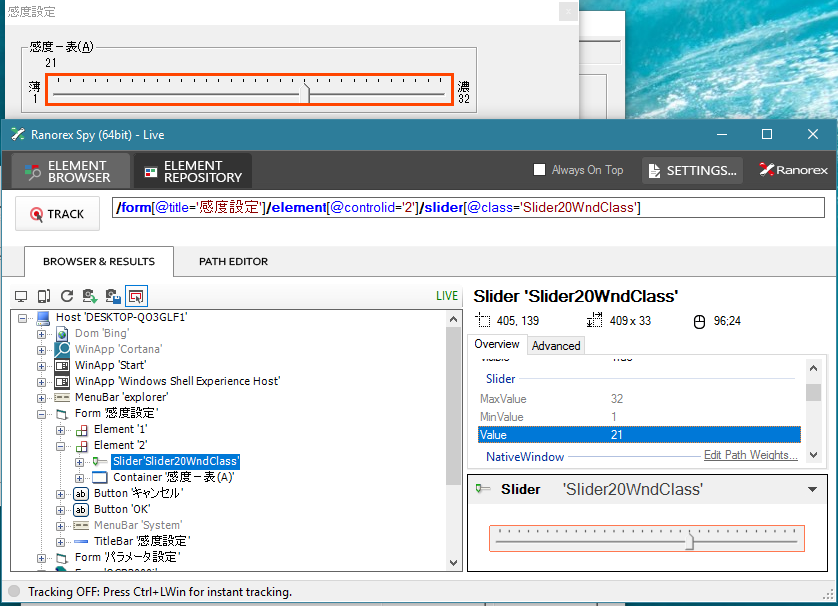Collapse the Form '感度設定' tree node

tap(41, 414)
